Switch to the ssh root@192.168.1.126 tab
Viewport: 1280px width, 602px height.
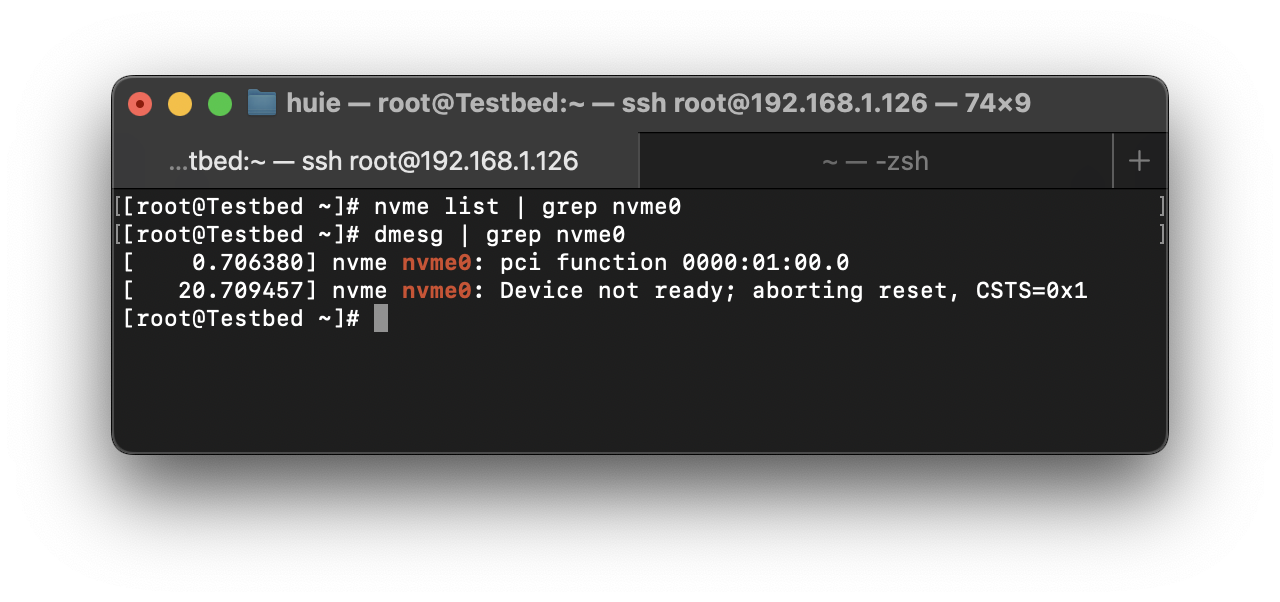[x=374, y=161]
